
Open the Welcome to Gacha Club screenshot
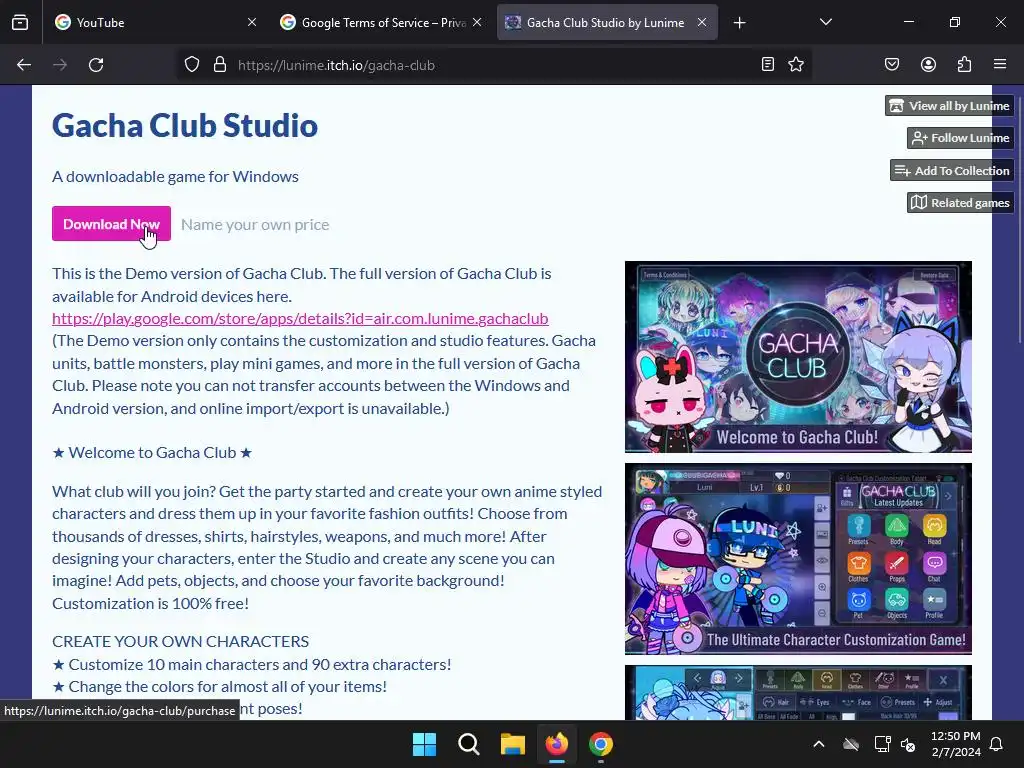point(798,357)
